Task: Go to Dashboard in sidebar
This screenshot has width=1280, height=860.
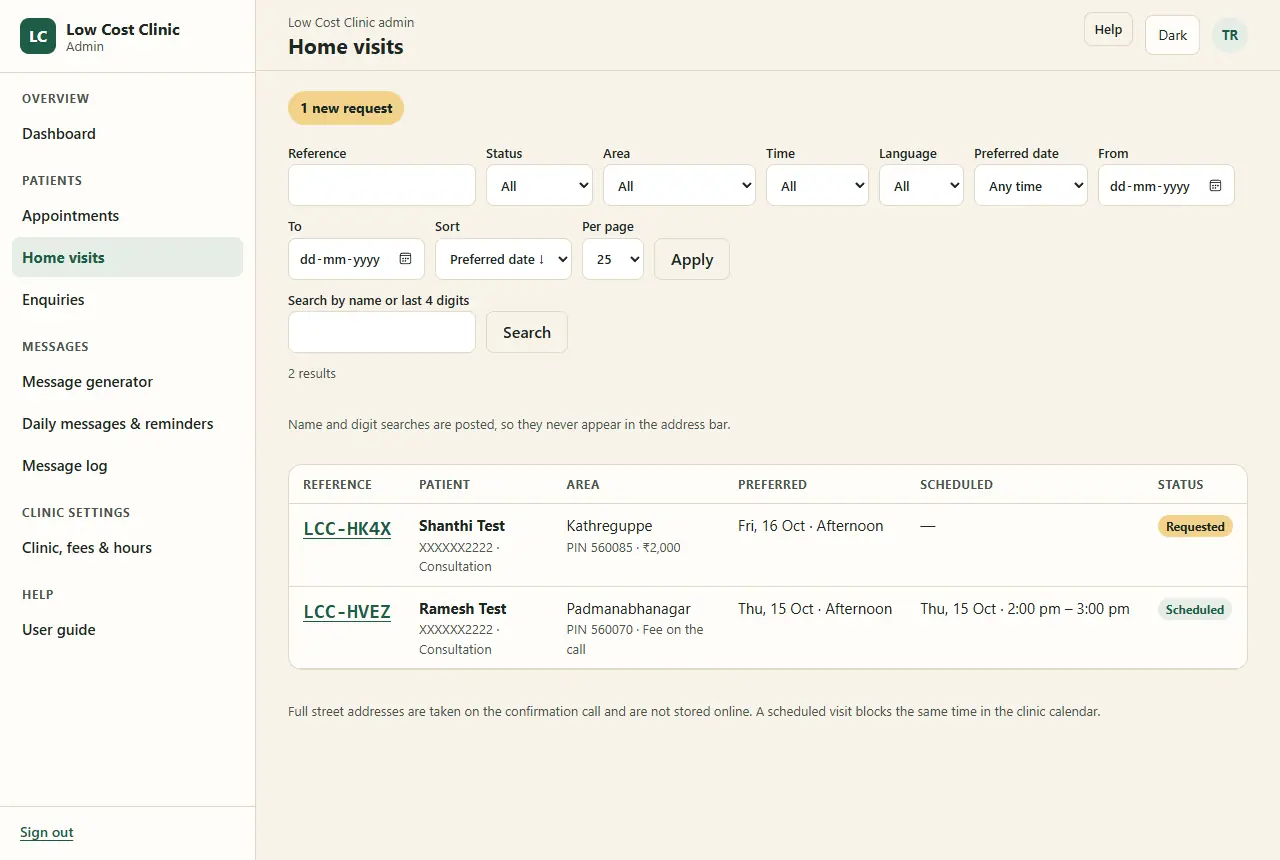Action: coord(127,134)
